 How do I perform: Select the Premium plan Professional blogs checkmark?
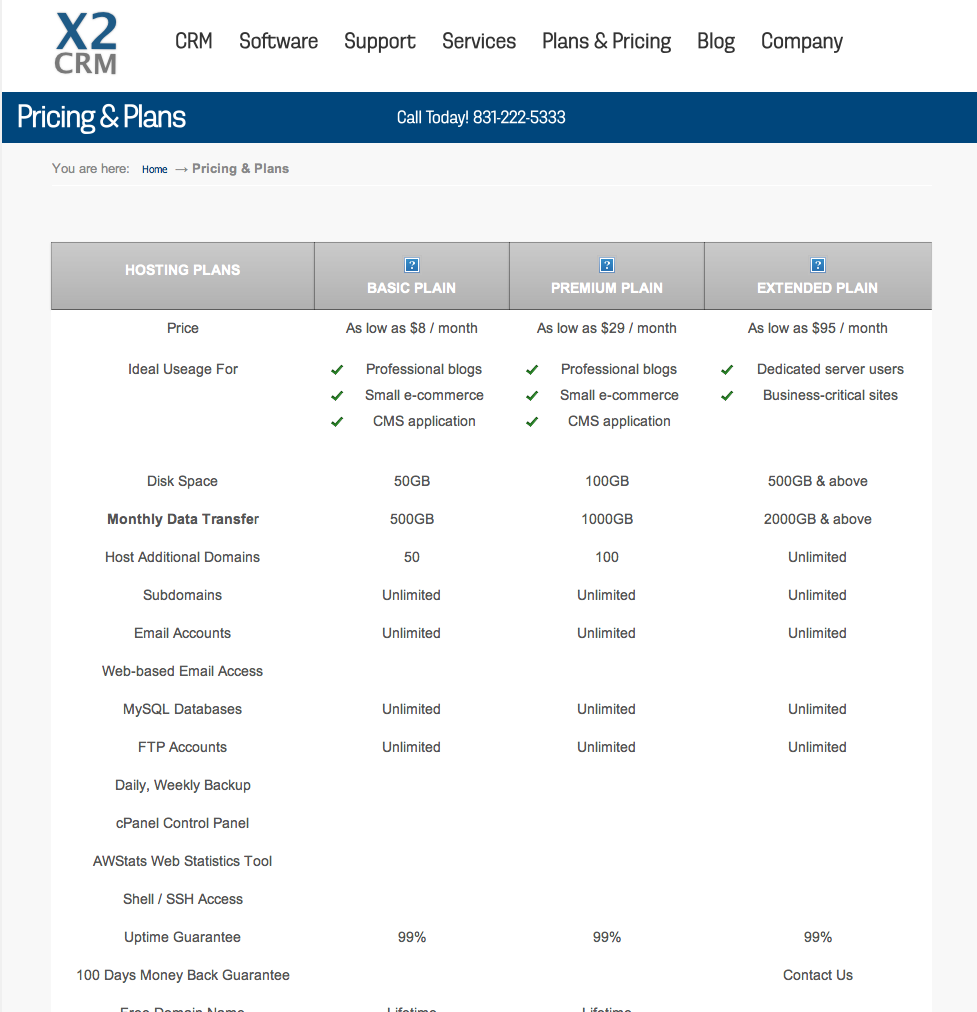pos(532,368)
